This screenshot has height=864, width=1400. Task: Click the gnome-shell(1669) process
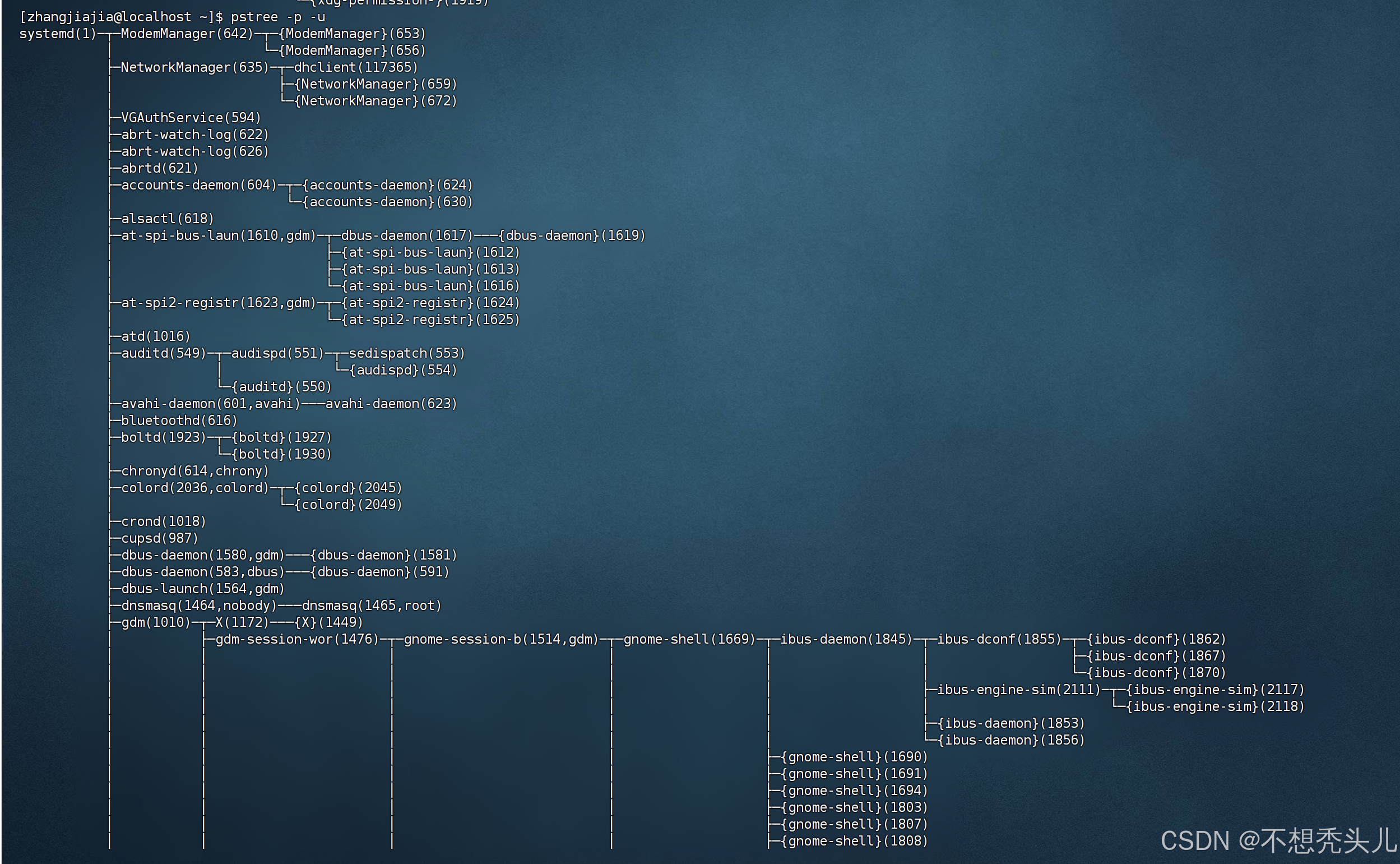(689, 639)
